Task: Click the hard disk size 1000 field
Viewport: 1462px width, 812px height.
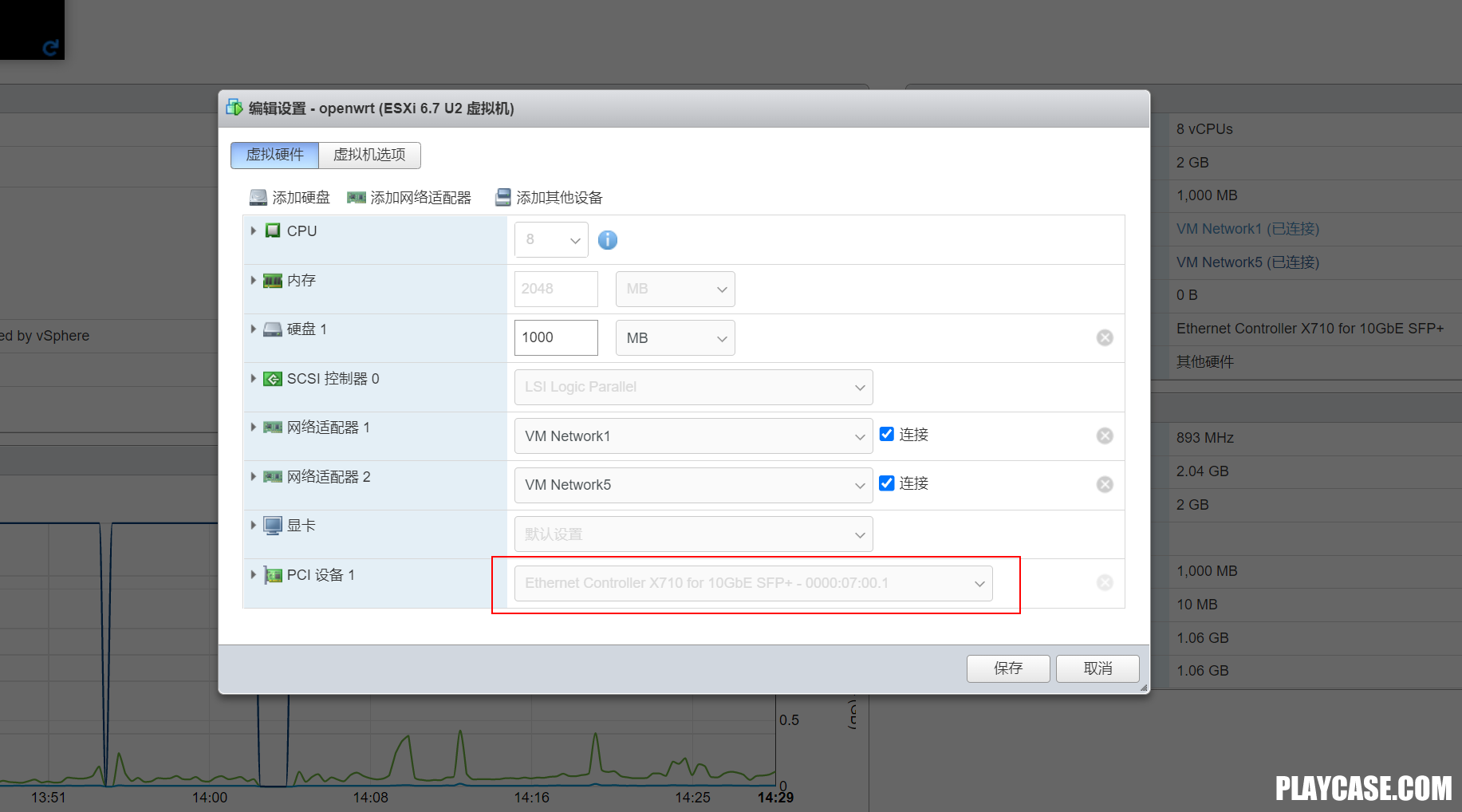Action: tap(556, 337)
